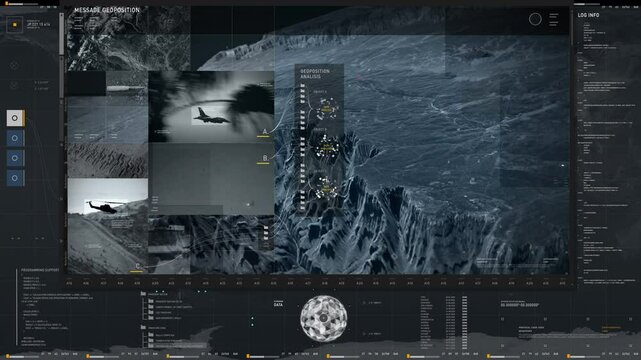The image size is (641, 360).
Task: Open the lines menu beside the circle icon
Action: [x=554, y=19]
